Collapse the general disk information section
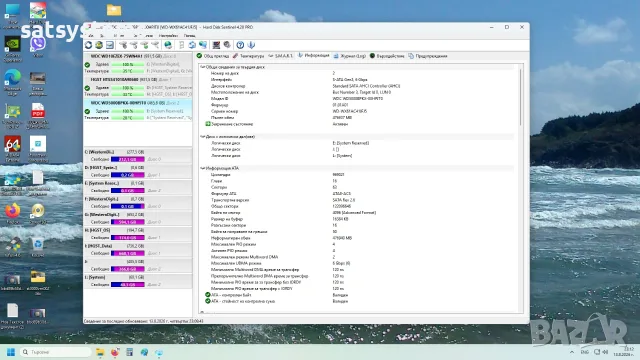The height and width of the screenshot is (360, 640). click(x=202, y=67)
